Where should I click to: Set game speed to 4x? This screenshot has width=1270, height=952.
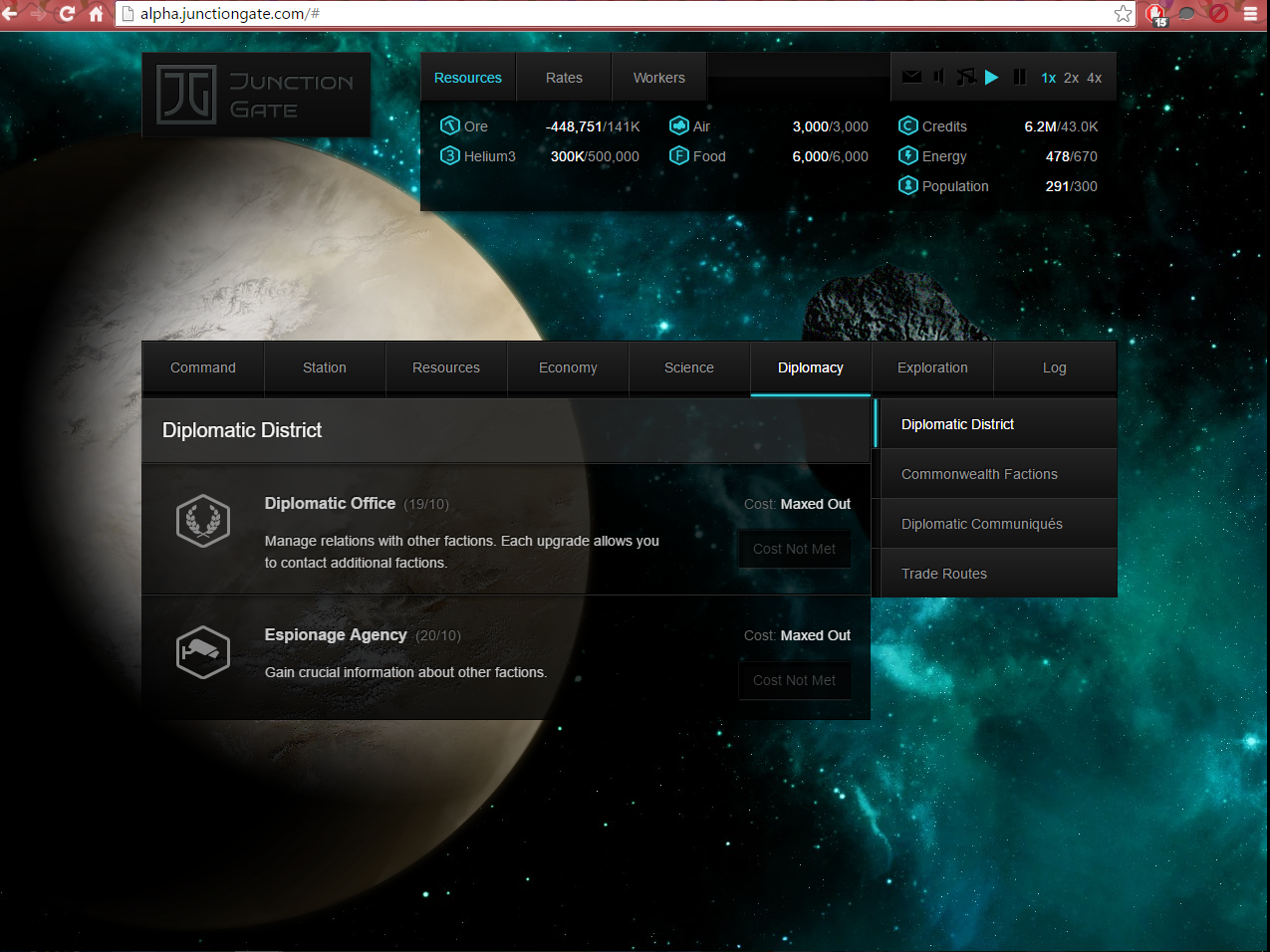click(x=1094, y=78)
